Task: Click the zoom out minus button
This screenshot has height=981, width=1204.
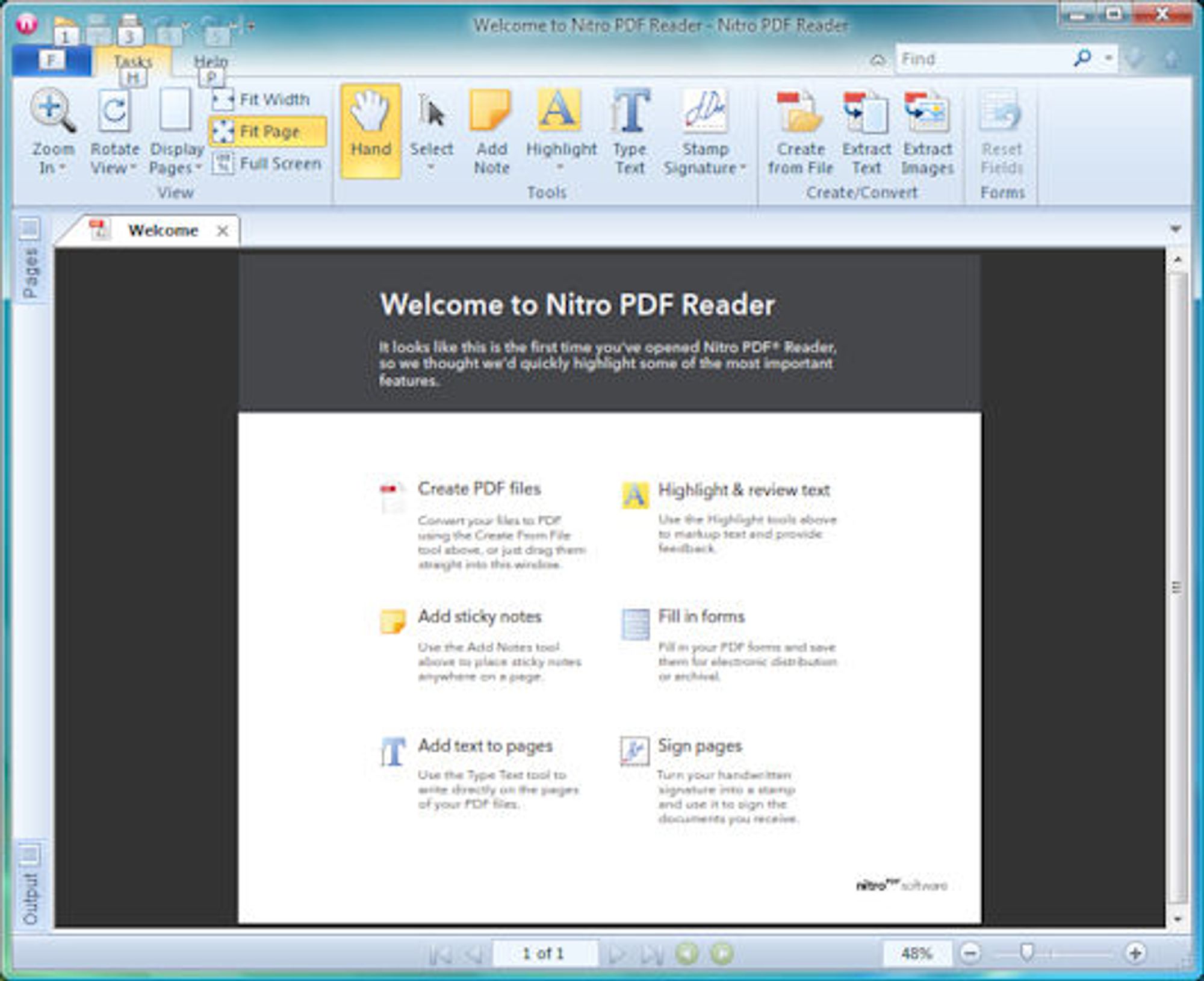Action: pyautogui.click(x=970, y=953)
